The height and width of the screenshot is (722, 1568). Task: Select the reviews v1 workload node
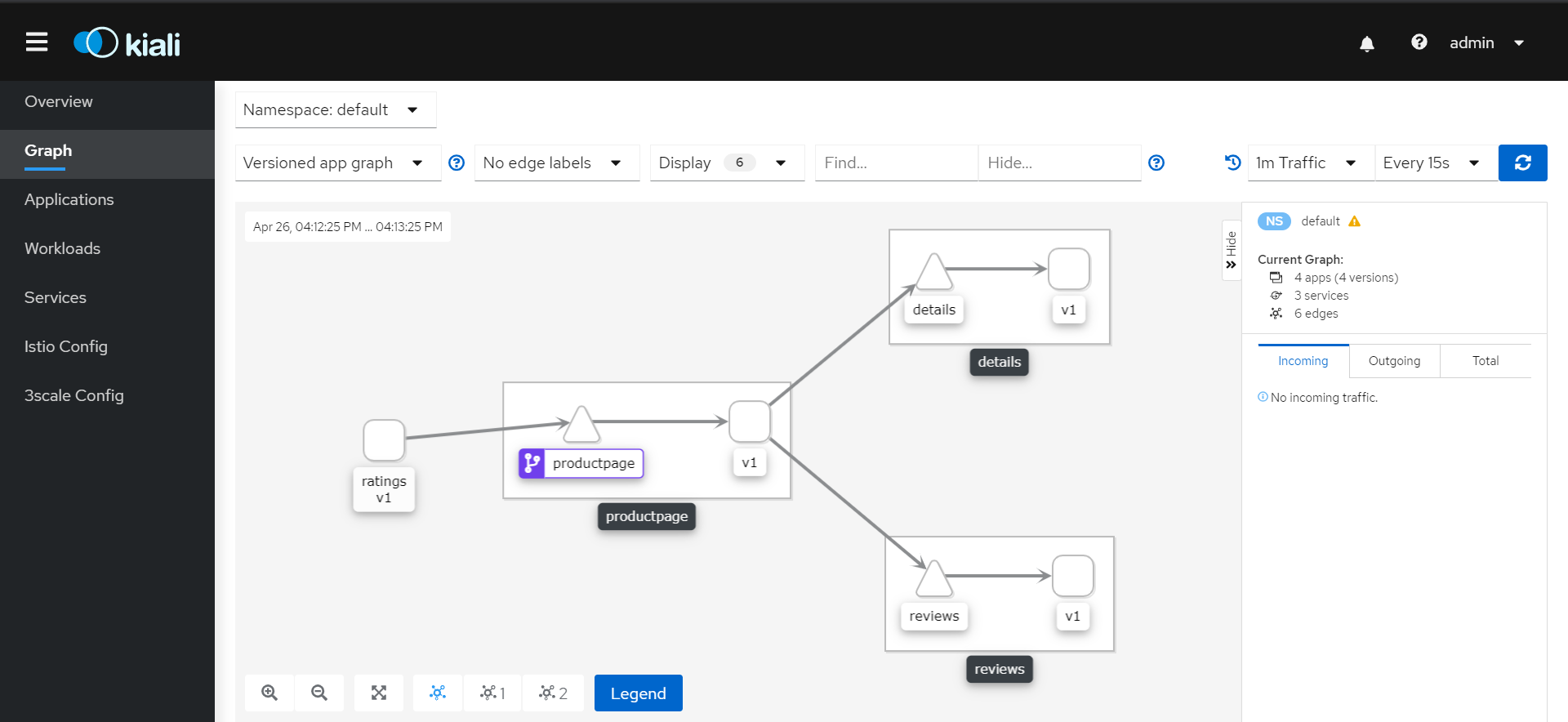pos(1073,576)
